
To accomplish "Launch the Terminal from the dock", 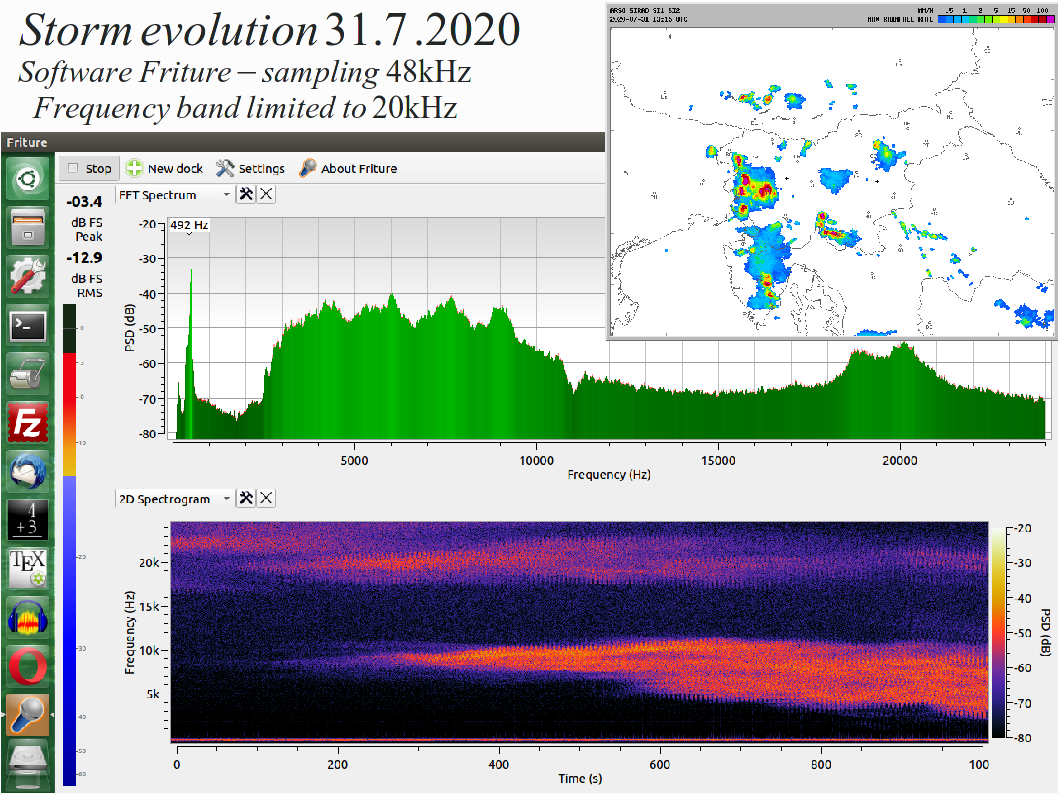I will point(27,325).
